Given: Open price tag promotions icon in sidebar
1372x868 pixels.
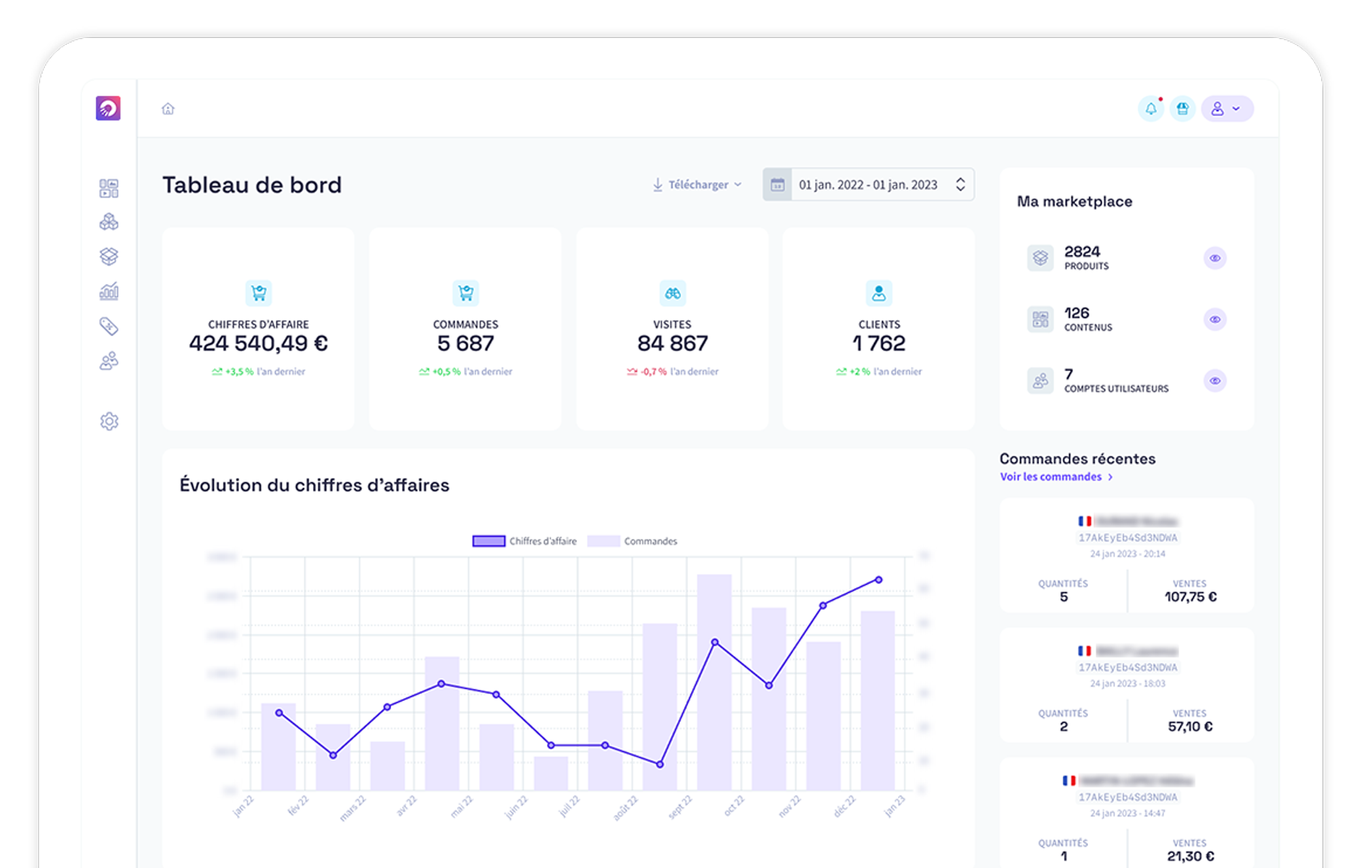Looking at the screenshot, I should (x=109, y=326).
